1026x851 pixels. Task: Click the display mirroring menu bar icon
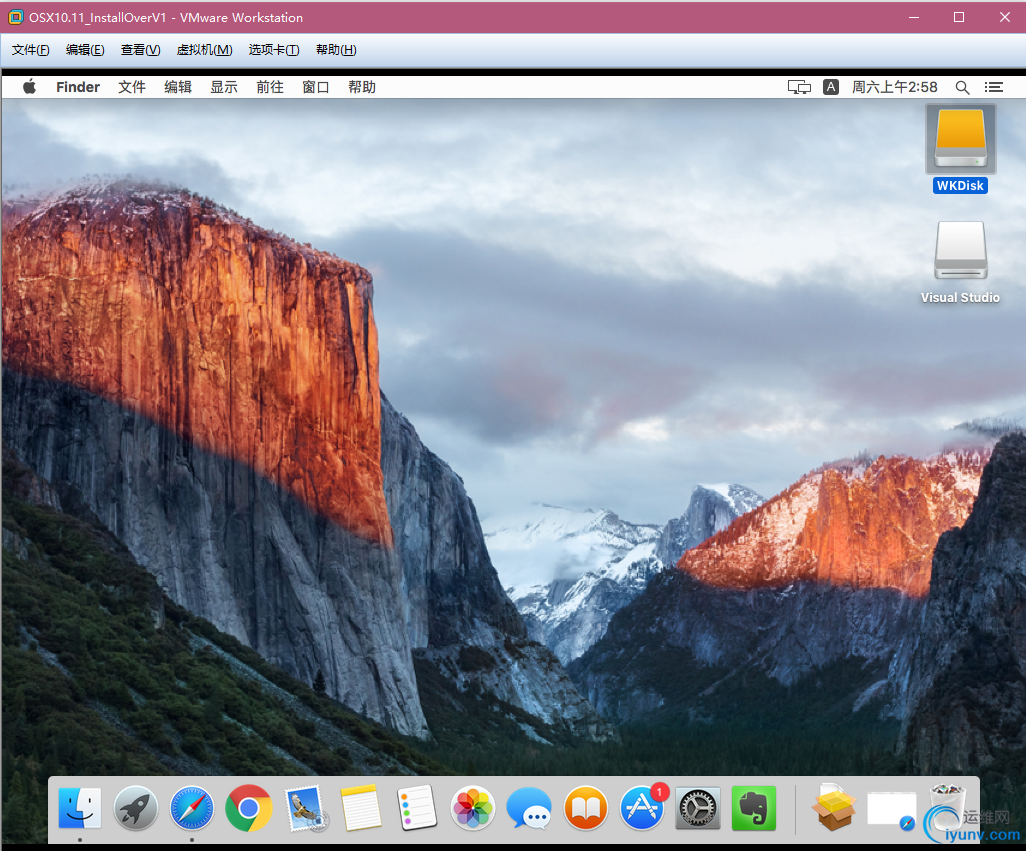pos(799,87)
